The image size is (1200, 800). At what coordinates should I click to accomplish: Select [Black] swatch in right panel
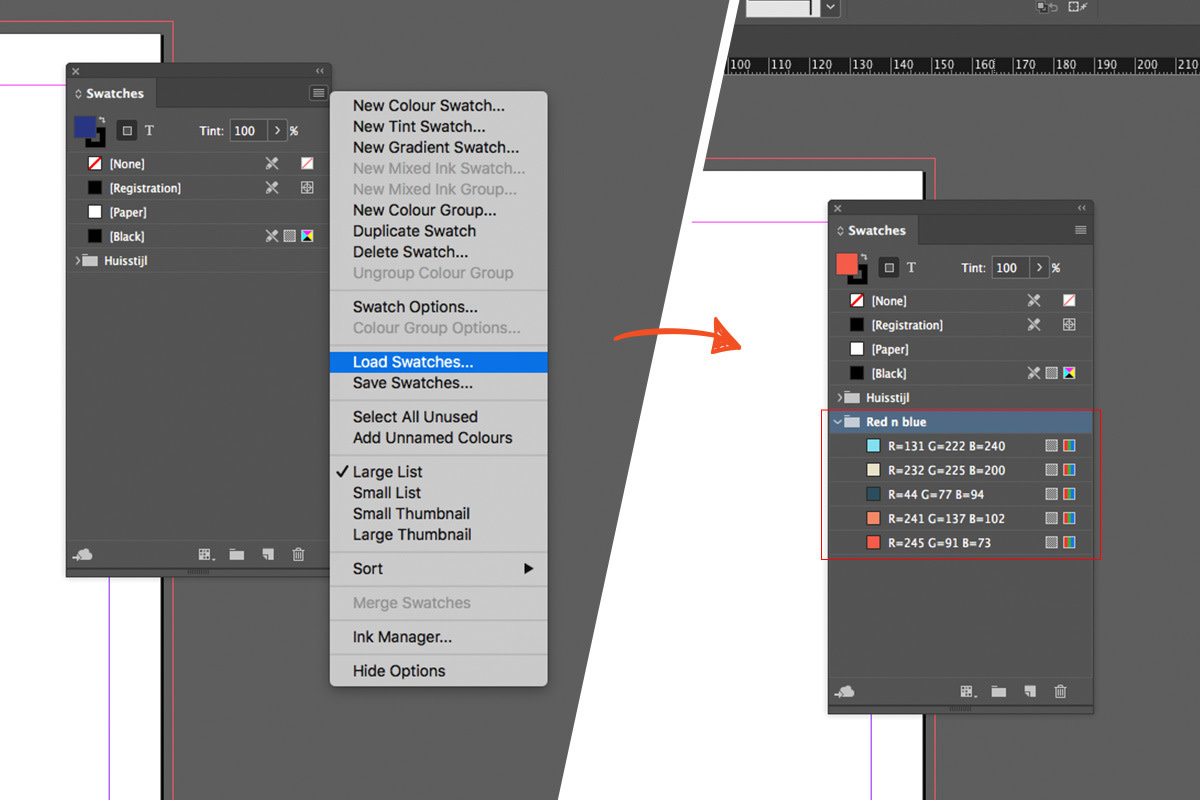(960, 373)
